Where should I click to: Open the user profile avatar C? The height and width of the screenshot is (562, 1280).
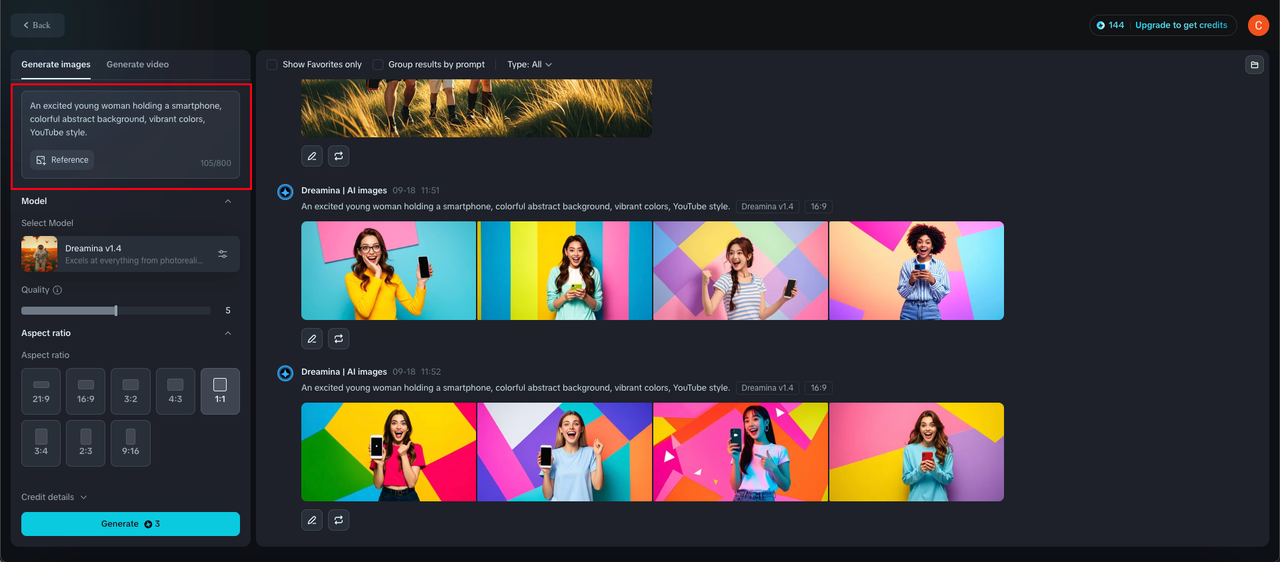1258,25
